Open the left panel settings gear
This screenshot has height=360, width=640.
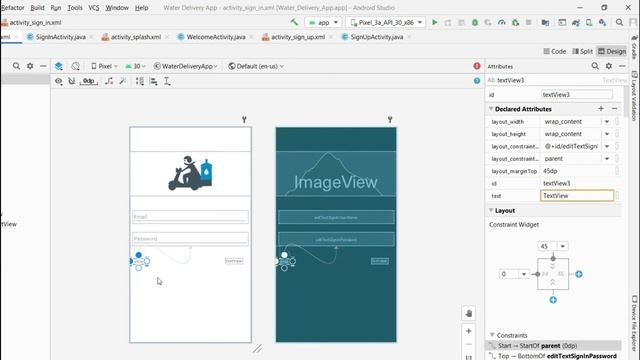pyautogui.click(x=30, y=66)
